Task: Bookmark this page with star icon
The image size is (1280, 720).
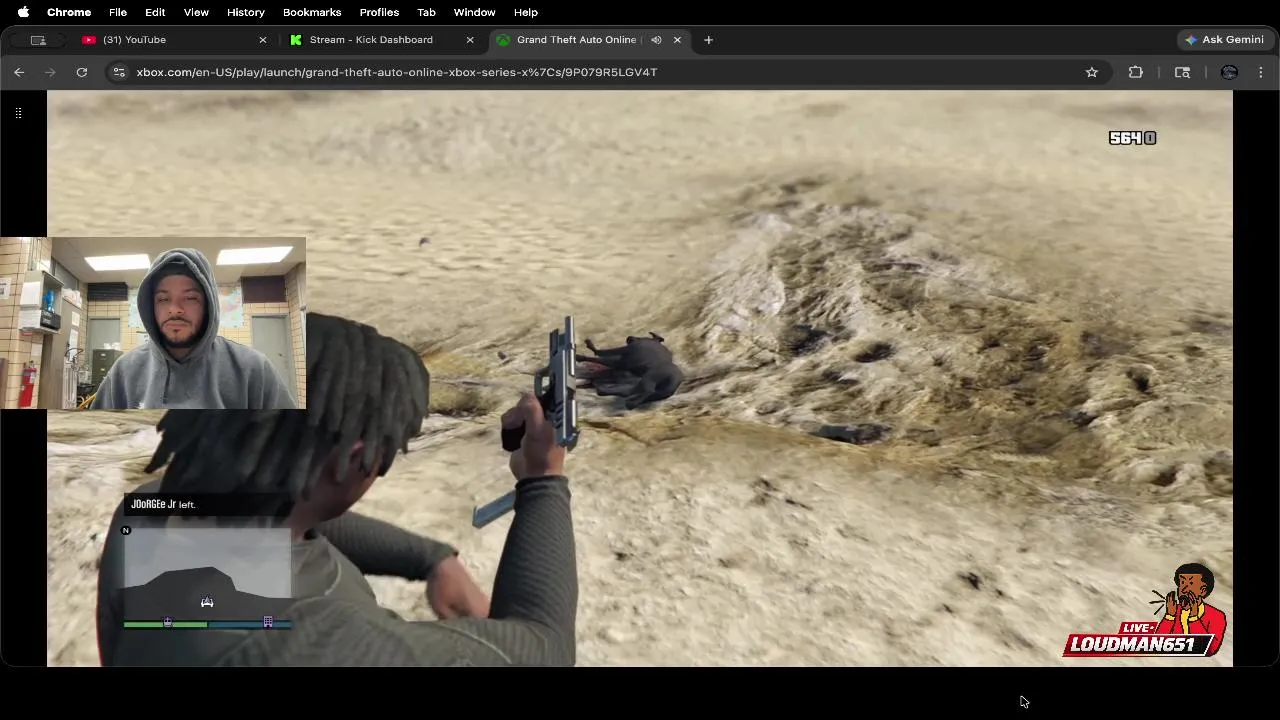Action: 1092,72
